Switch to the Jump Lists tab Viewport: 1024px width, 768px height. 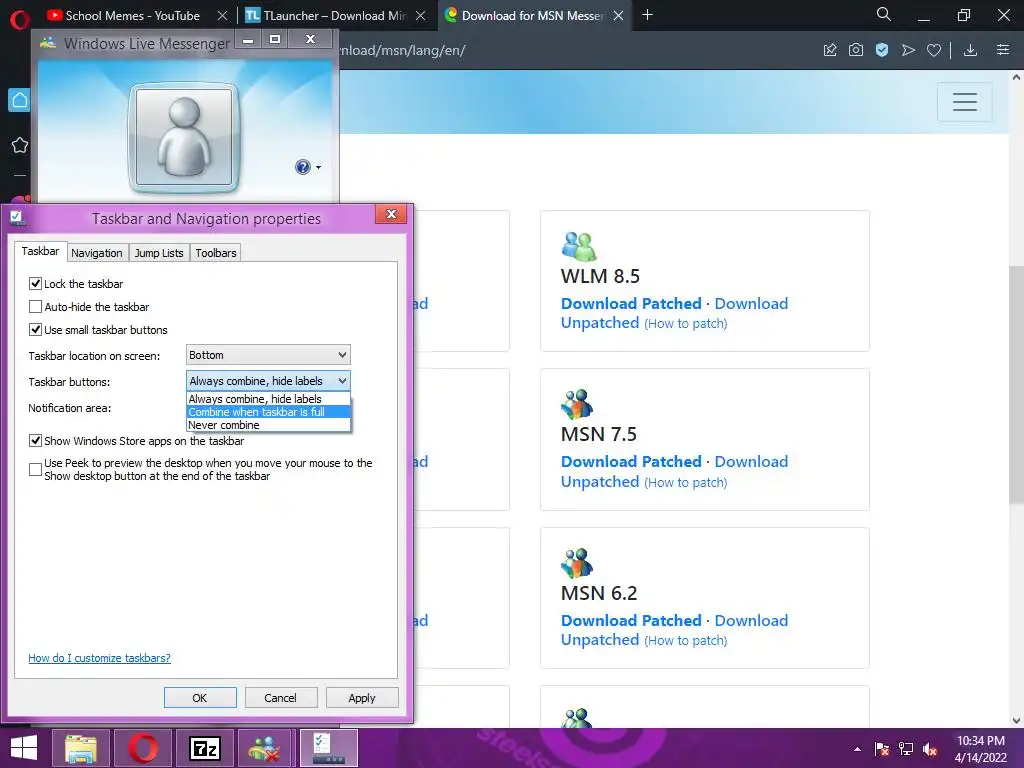tap(159, 253)
